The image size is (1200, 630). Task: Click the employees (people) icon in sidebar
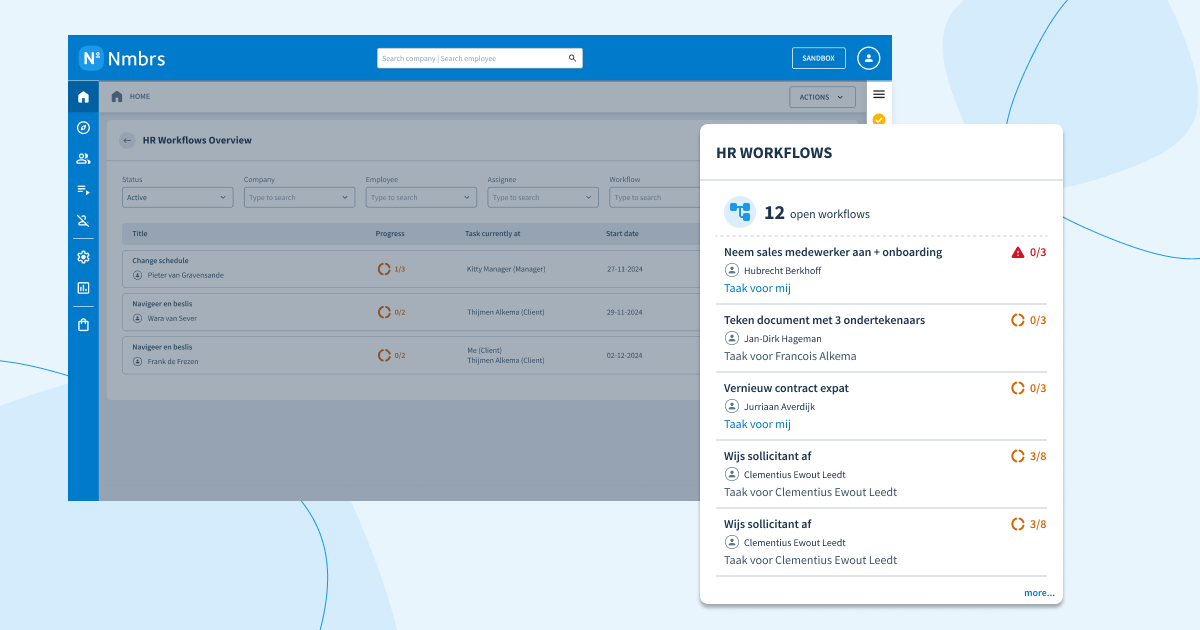pos(83,158)
